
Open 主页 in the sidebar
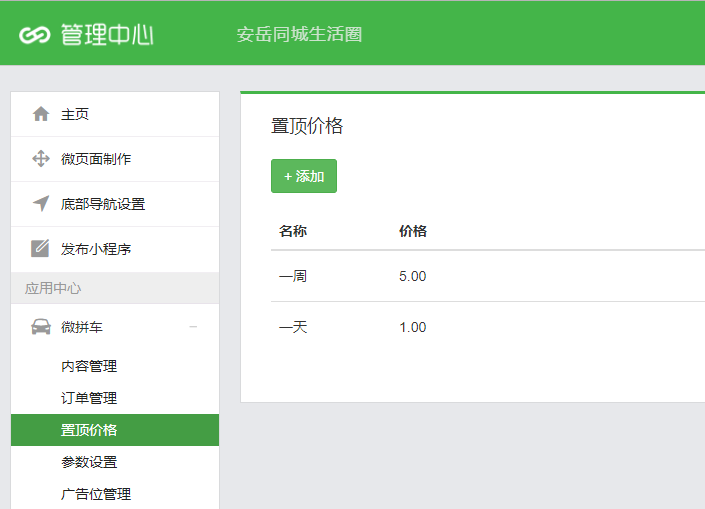(75, 114)
